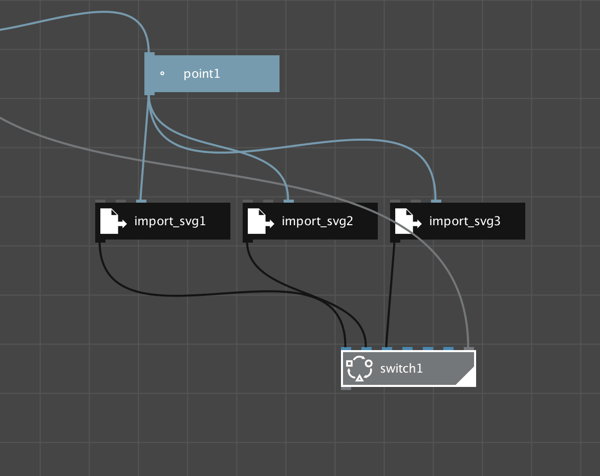
Task: Click the file import icon on import_svg3
Action: (x=408, y=221)
